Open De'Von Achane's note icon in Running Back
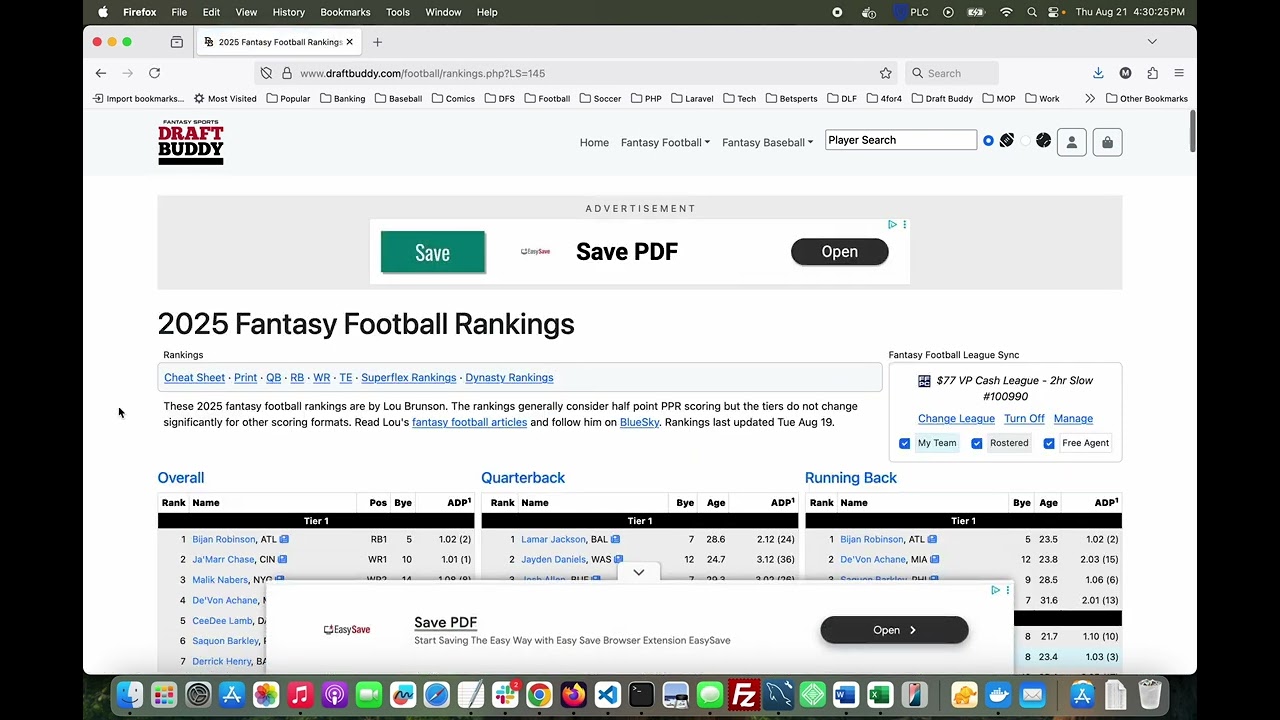The image size is (1280, 720). pyautogui.click(x=934, y=560)
